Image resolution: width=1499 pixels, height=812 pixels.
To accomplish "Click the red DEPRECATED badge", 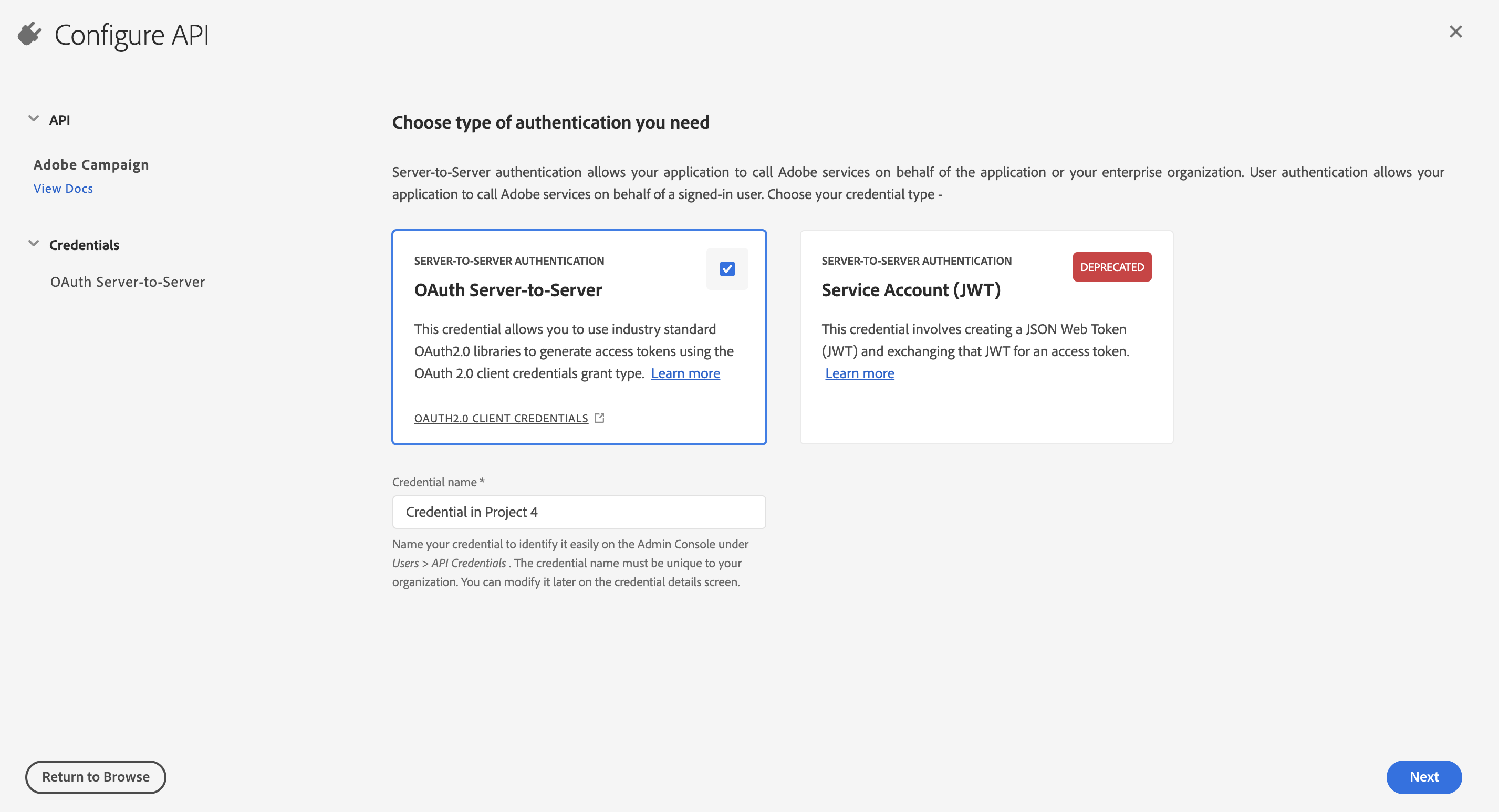I will pyautogui.click(x=1111, y=267).
